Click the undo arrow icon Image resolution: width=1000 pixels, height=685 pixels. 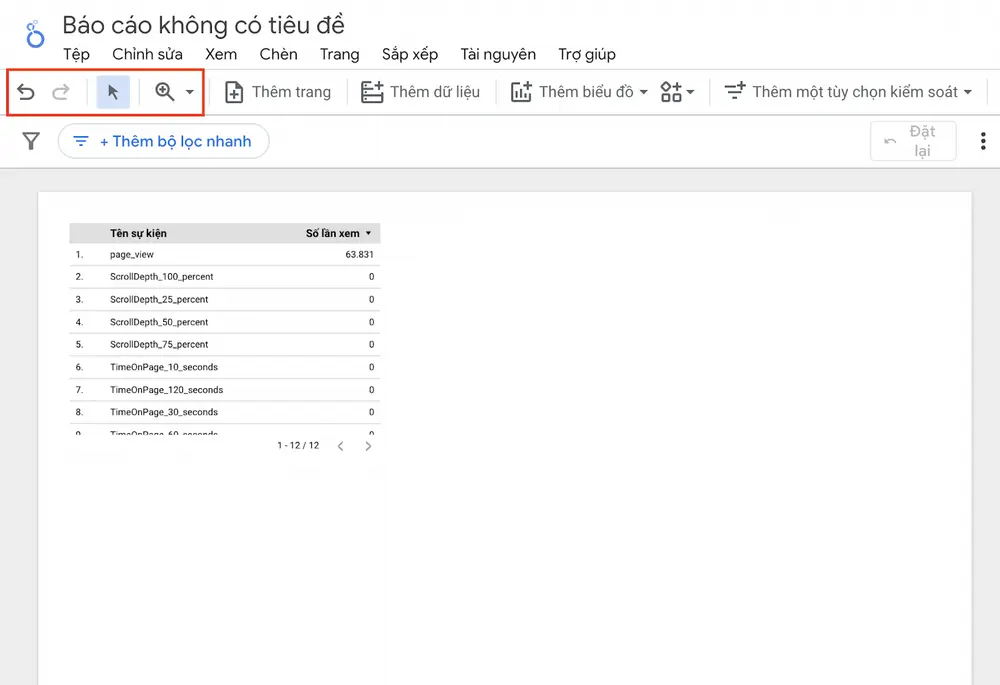26,92
